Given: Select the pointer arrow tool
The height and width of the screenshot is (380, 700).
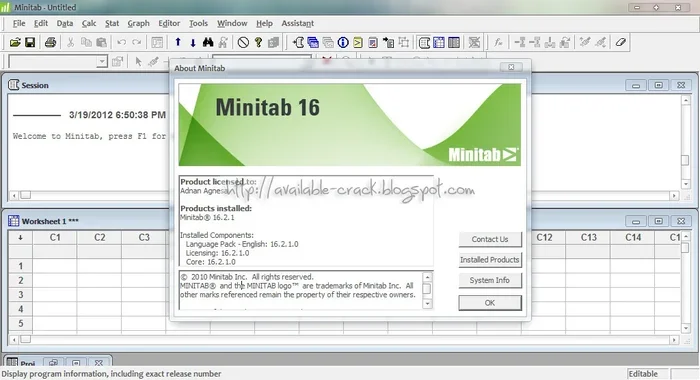Looking at the screenshot, I should coord(138,62).
